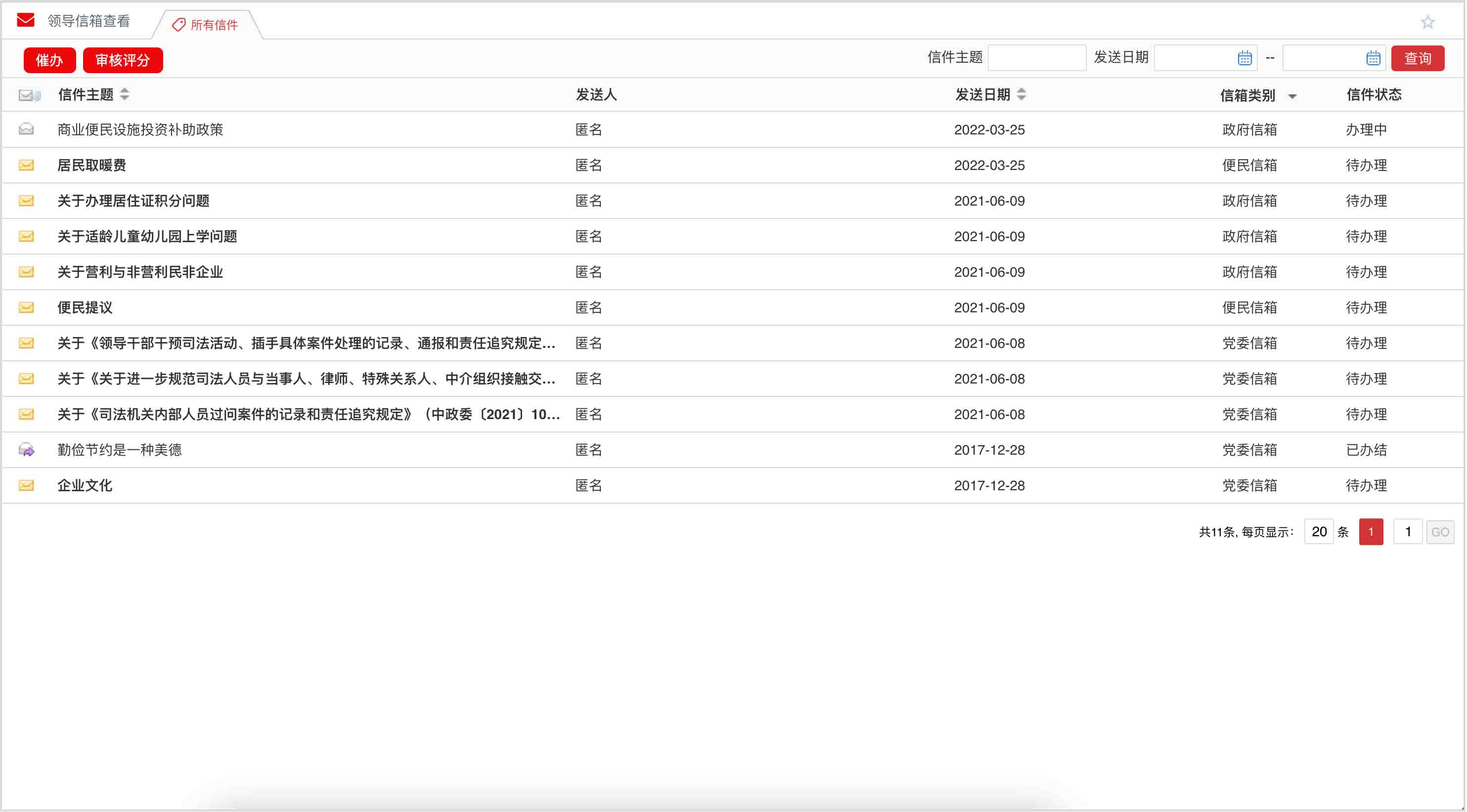Click the replied mail icon for 勤俭节约是一种美德
1467x812 pixels.
(x=26, y=450)
